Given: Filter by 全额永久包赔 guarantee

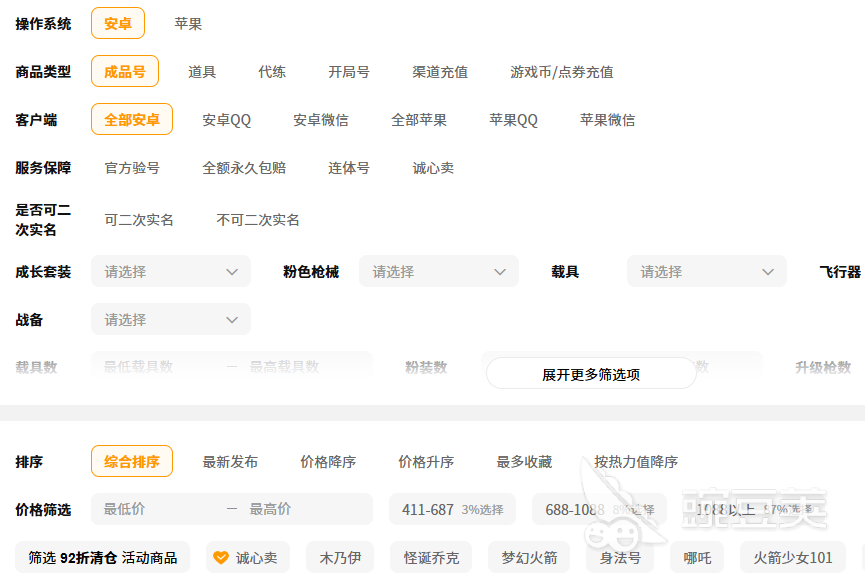Looking at the screenshot, I should (244, 168).
